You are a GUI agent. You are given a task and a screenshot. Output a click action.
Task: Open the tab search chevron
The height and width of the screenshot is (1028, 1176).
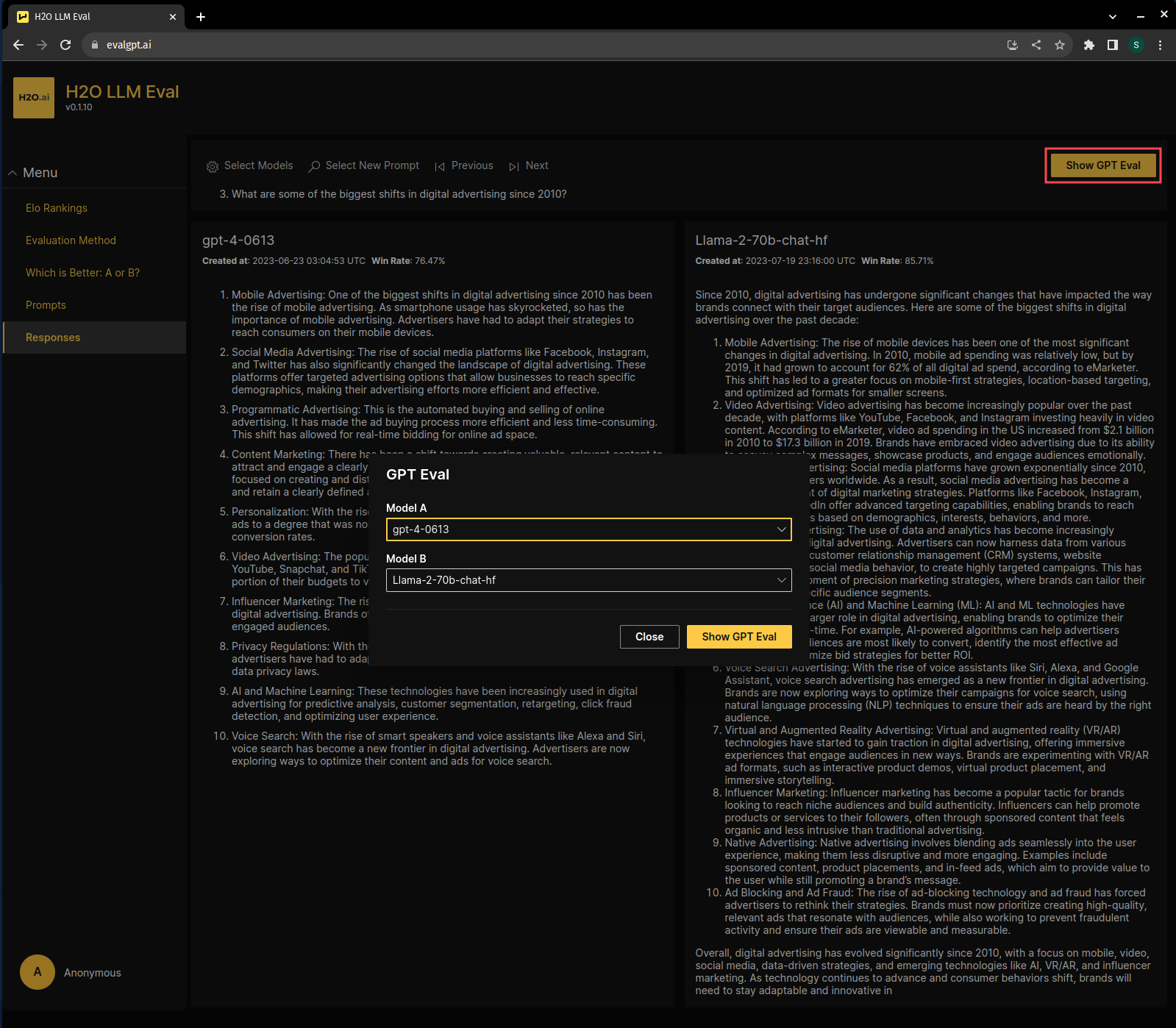(x=1113, y=16)
